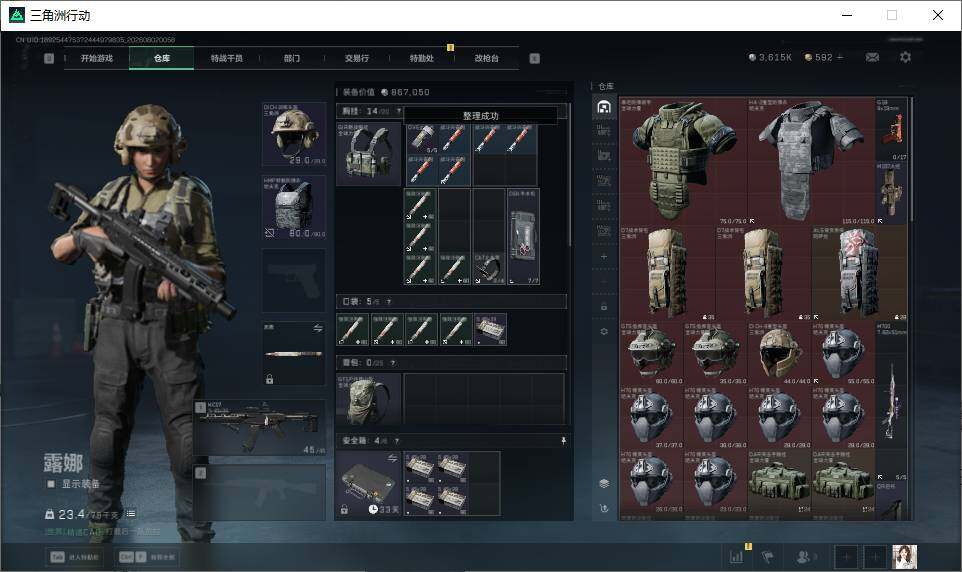Expand the grey 115.0 armor corner arrow
962x572 pixels.
point(880,220)
